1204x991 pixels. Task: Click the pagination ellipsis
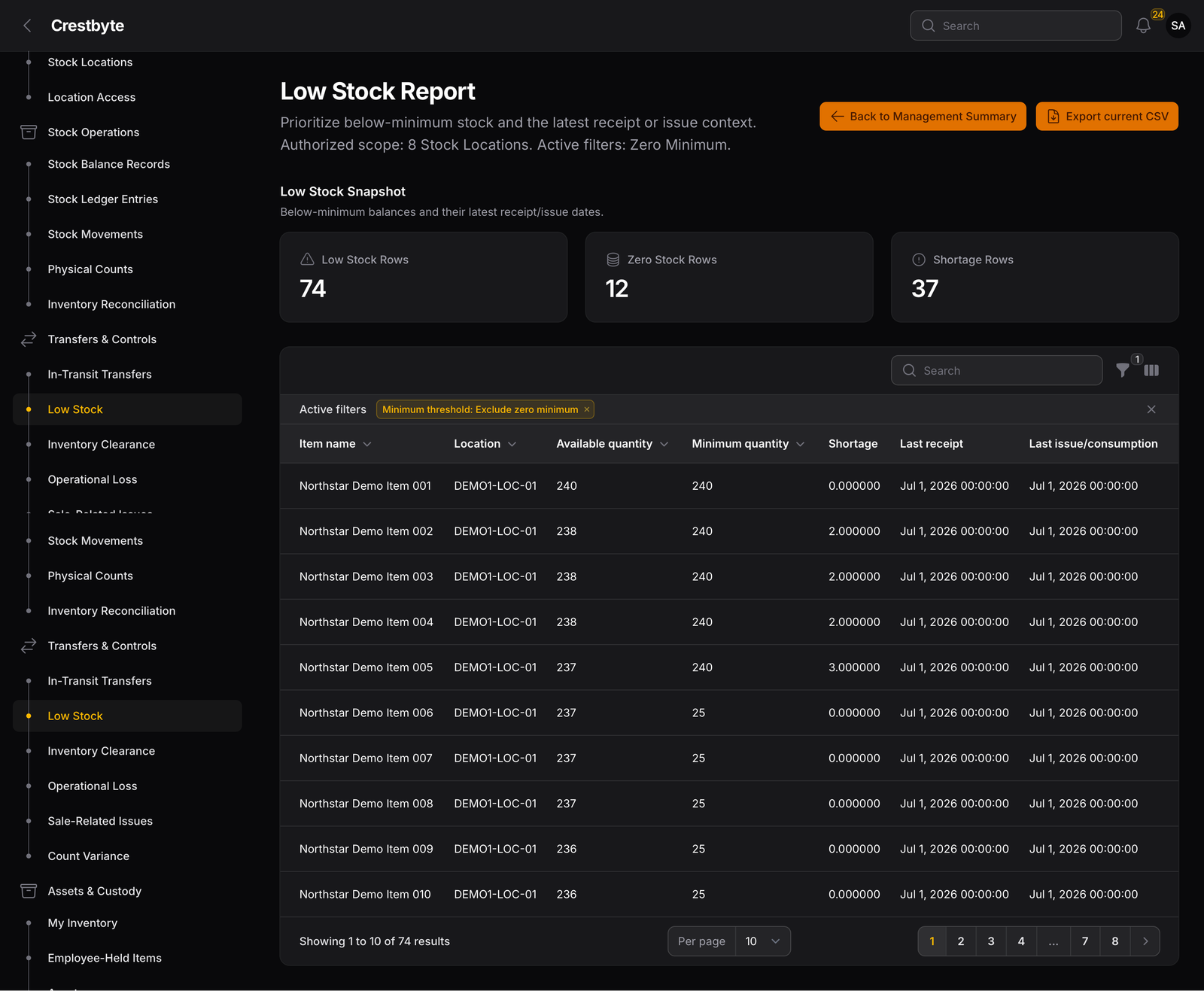[1053, 941]
